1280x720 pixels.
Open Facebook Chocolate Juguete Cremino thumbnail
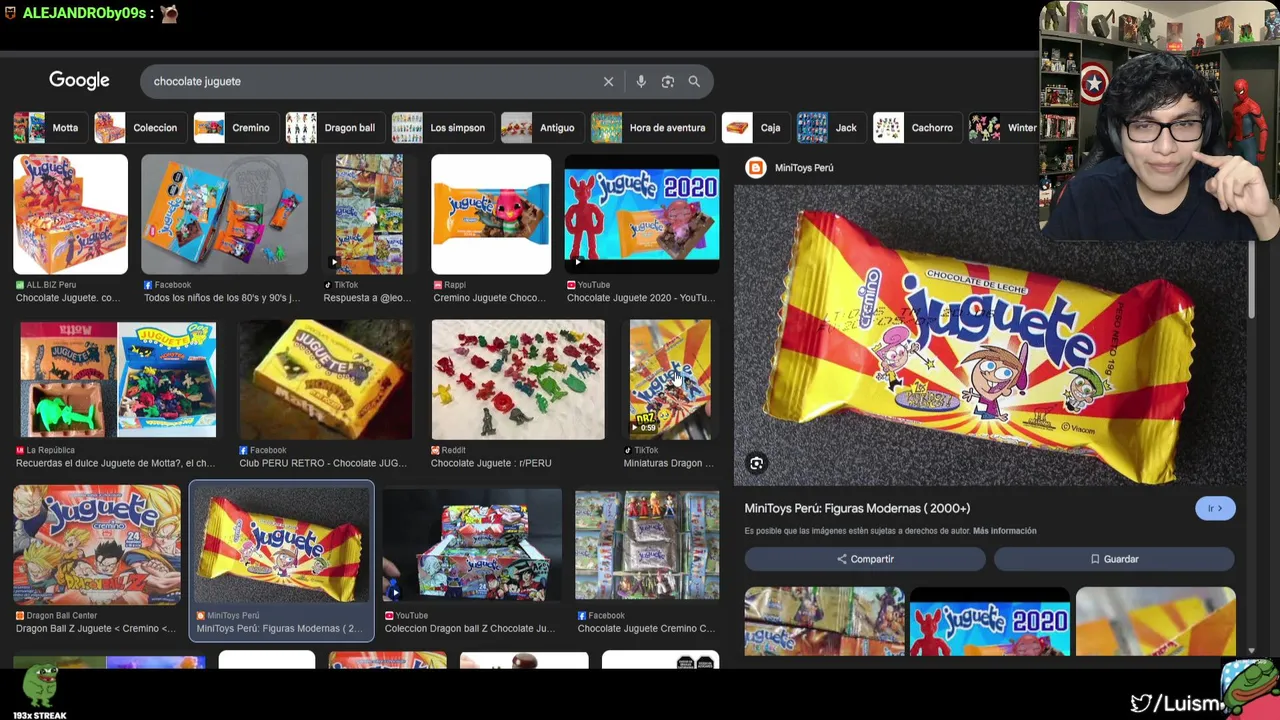[x=647, y=545]
